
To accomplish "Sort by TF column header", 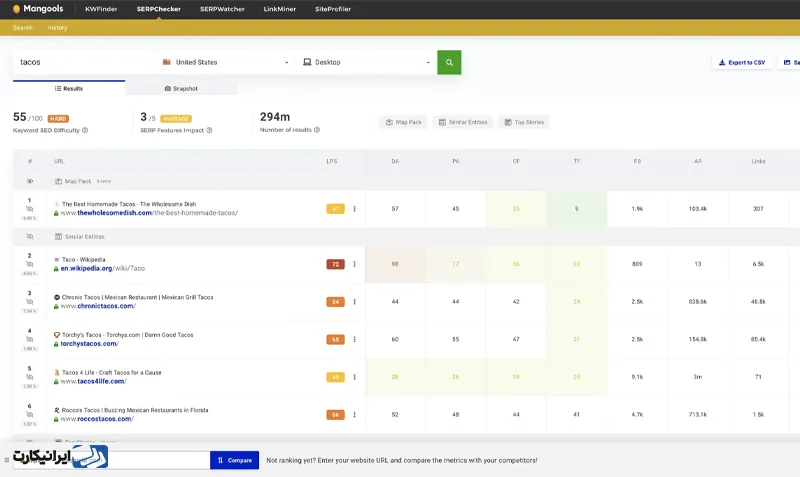I will pyautogui.click(x=577, y=161).
